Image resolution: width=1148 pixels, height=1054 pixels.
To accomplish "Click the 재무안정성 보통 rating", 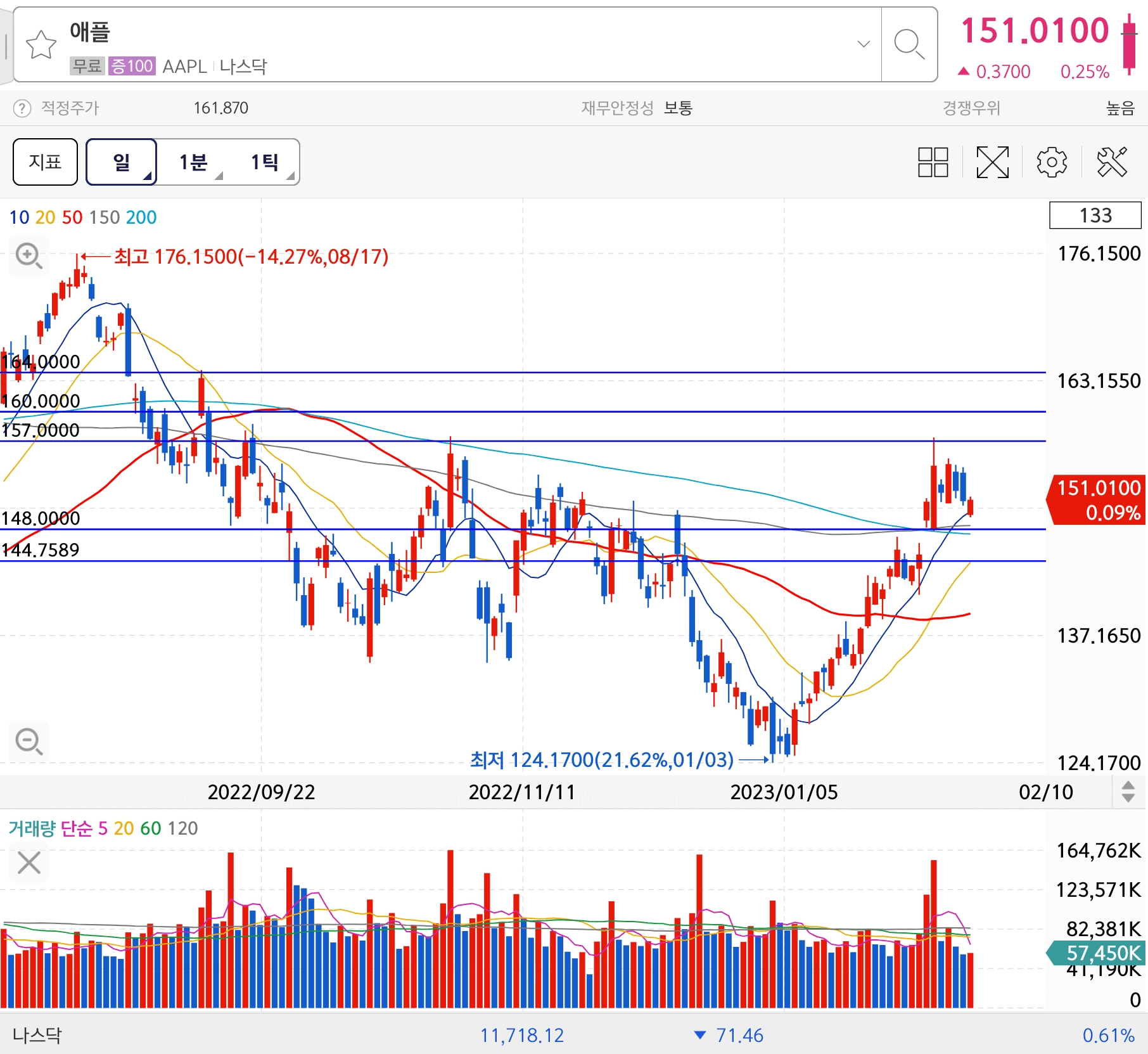I will (637, 108).
